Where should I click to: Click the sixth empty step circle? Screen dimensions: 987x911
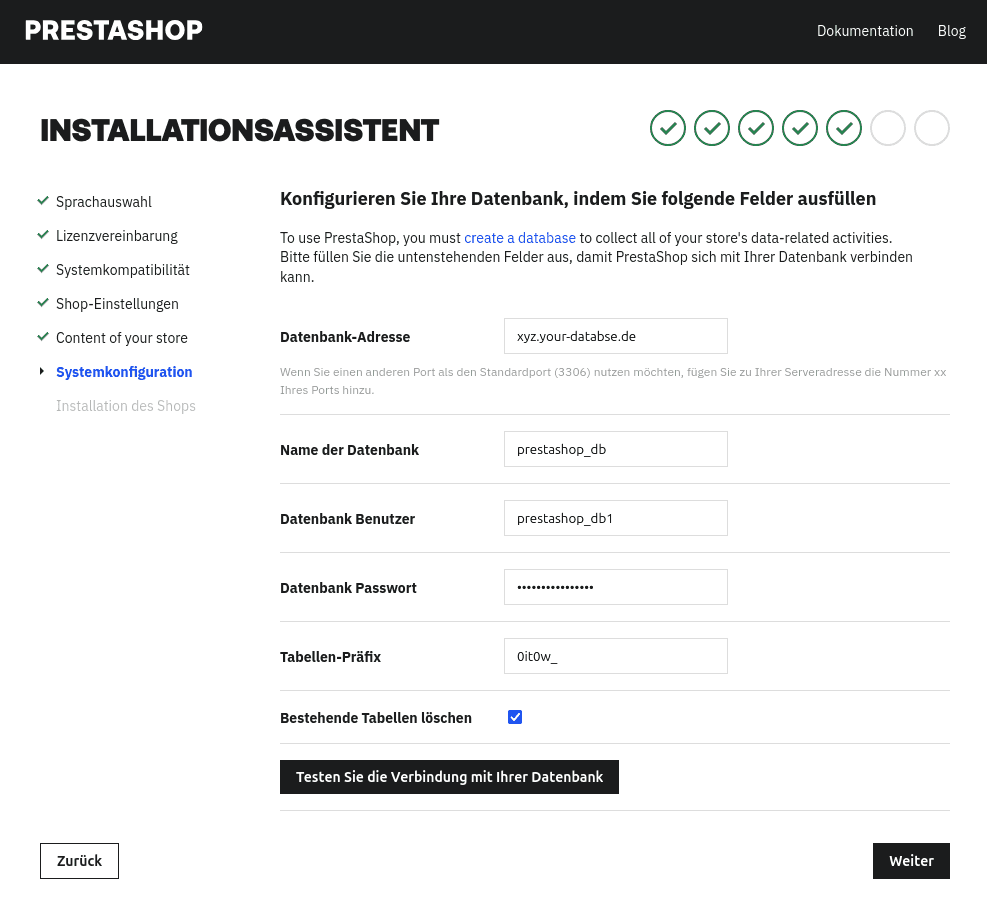[x=888, y=128]
